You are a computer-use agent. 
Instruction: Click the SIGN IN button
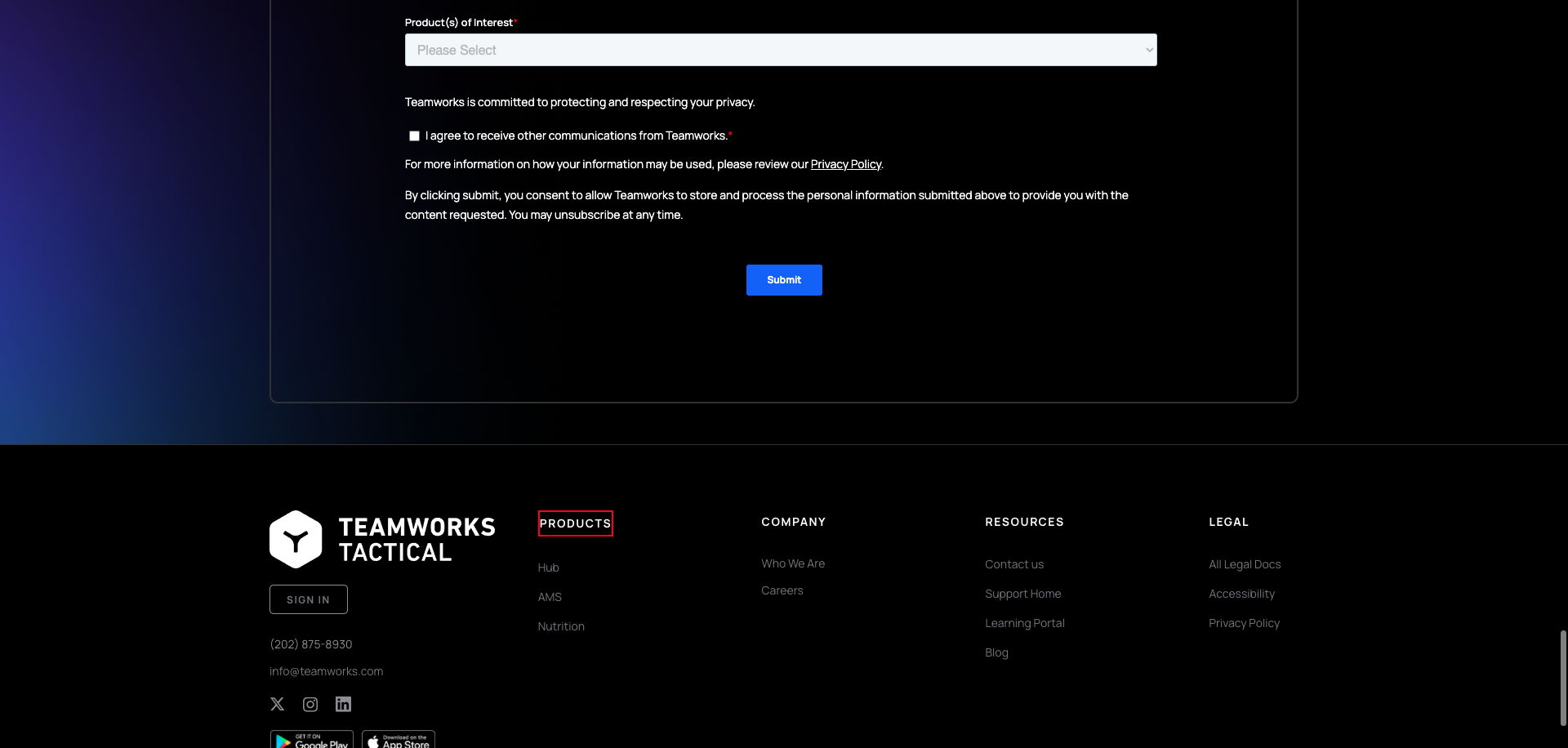[x=309, y=599]
